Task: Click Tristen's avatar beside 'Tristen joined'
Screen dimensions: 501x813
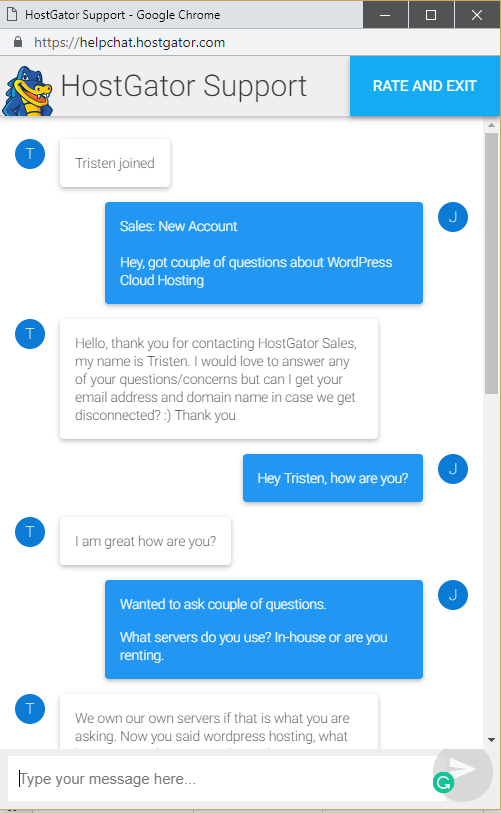Action: (x=30, y=154)
